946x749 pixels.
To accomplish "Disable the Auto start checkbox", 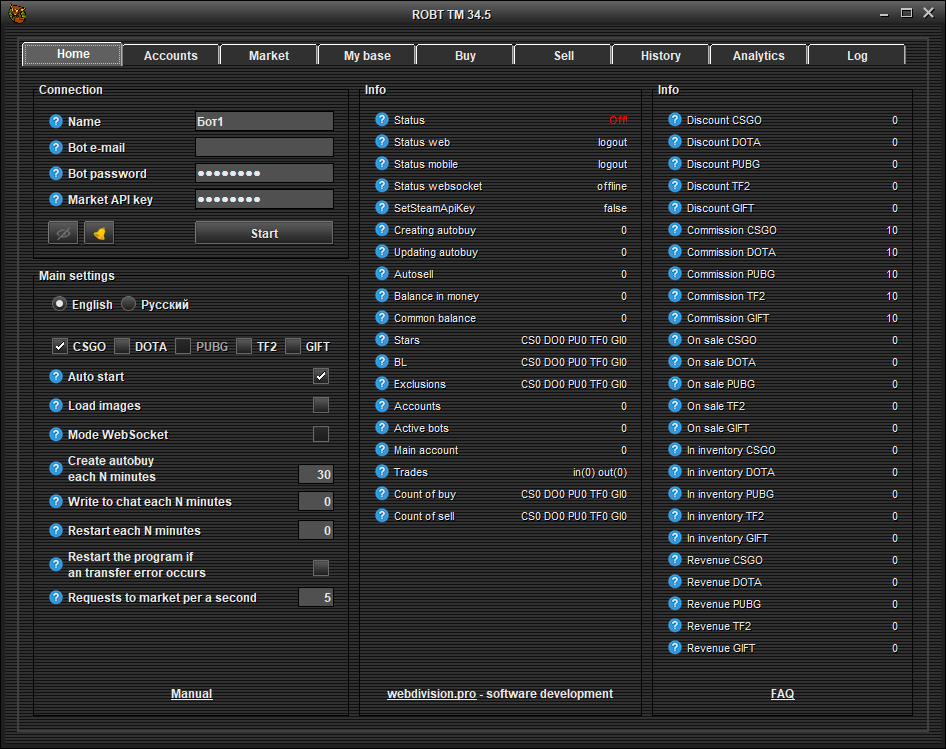I will pyautogui.click(x=321, y=376).
